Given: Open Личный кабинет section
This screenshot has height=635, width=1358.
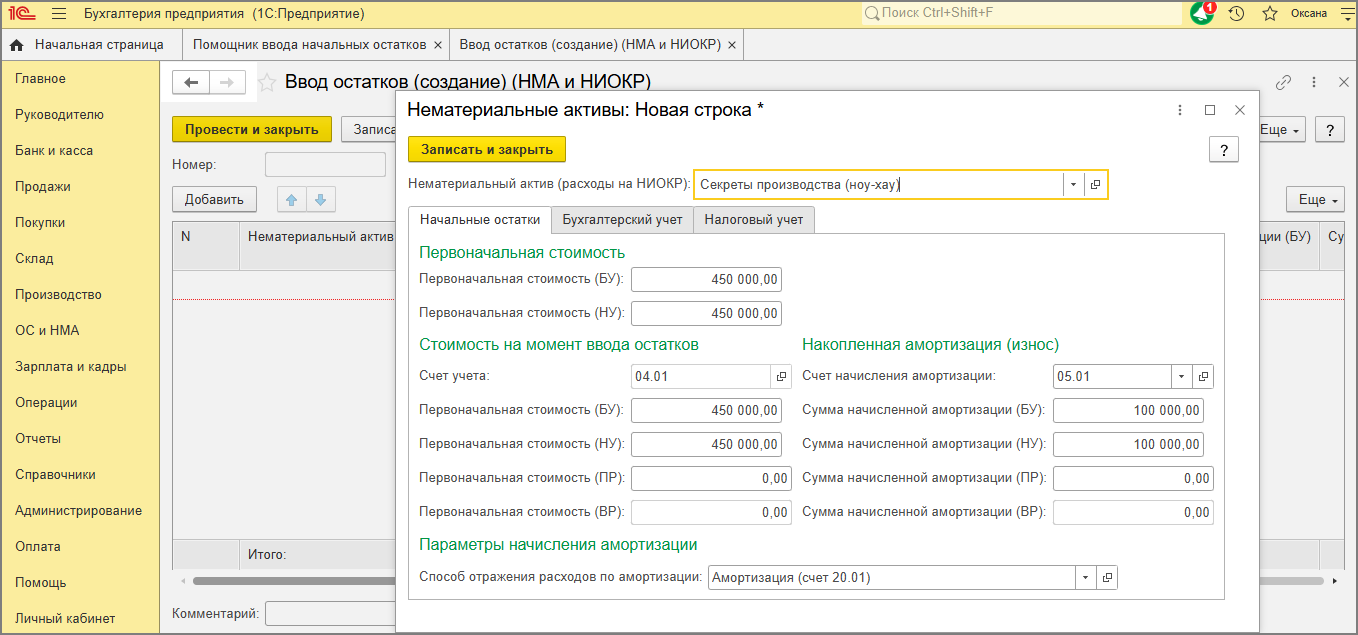Looking at the screenshot, I should coord(65,619).
